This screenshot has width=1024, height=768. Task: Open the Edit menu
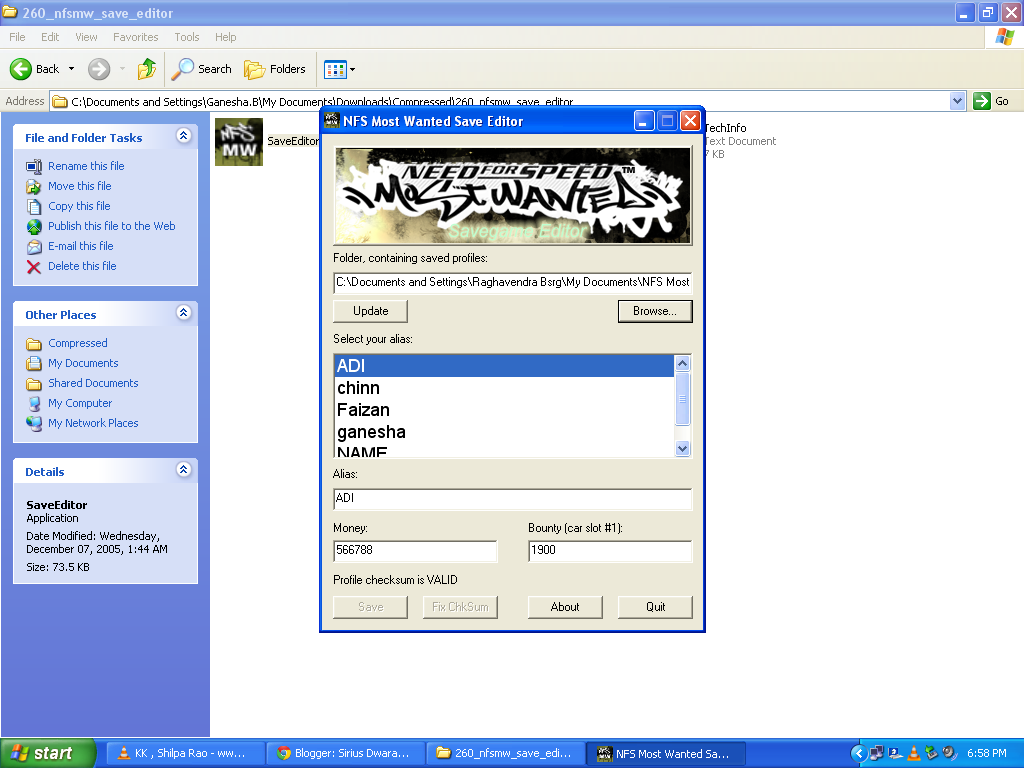(50, 37)
